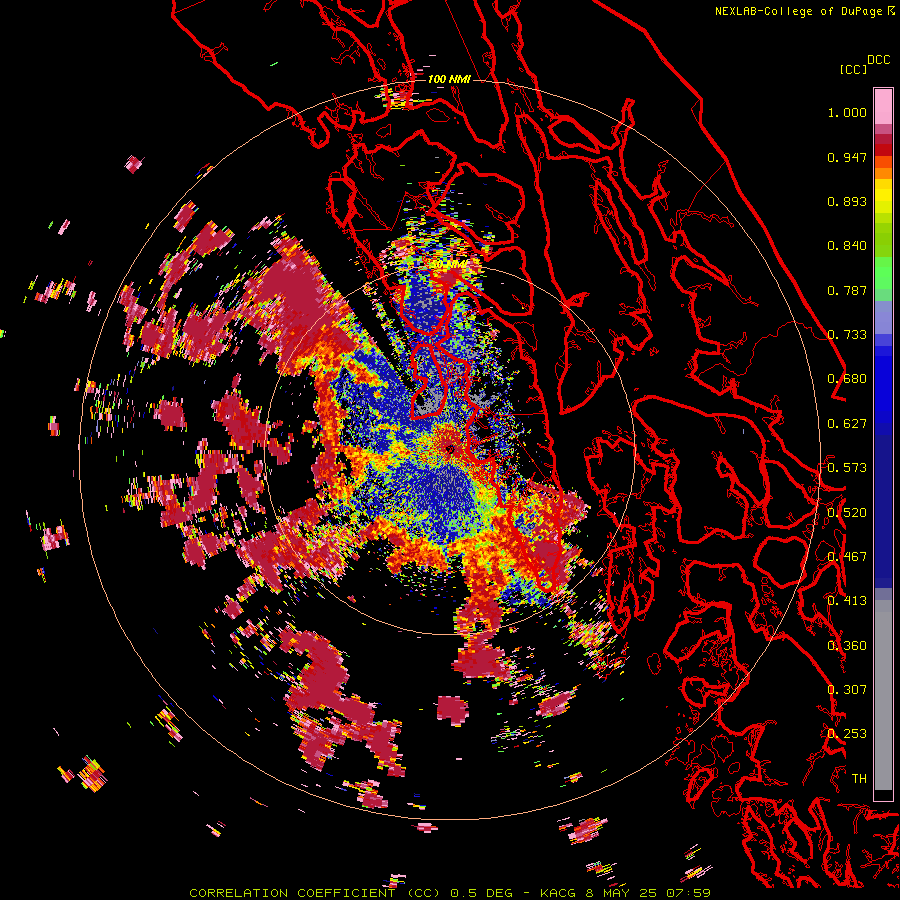900x900 pixels.
Task: Pick the light pink swatch atop the color bar
Action: tap(883, 106)
